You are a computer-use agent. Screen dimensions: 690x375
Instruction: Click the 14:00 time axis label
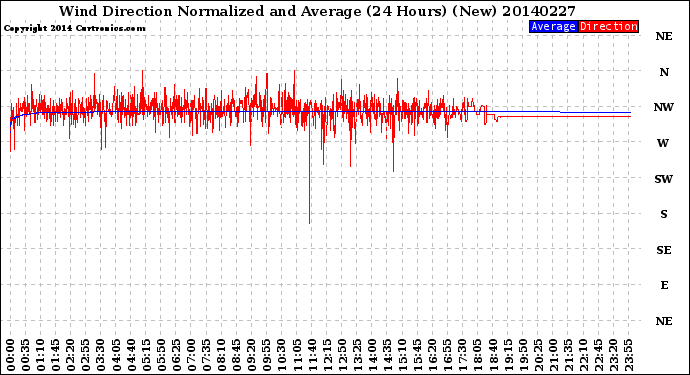(372, 355)
